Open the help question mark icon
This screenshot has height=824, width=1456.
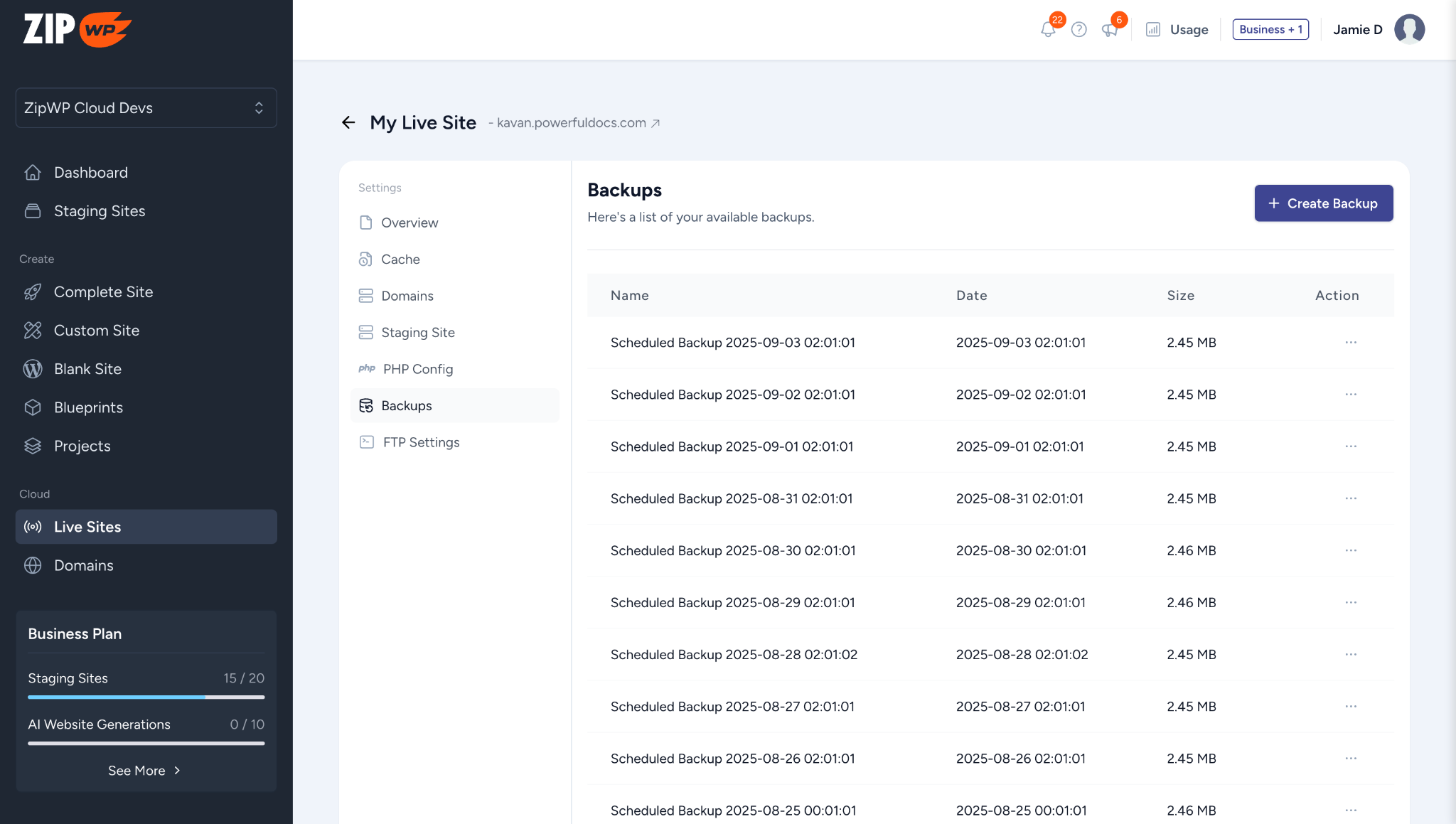1078,30
